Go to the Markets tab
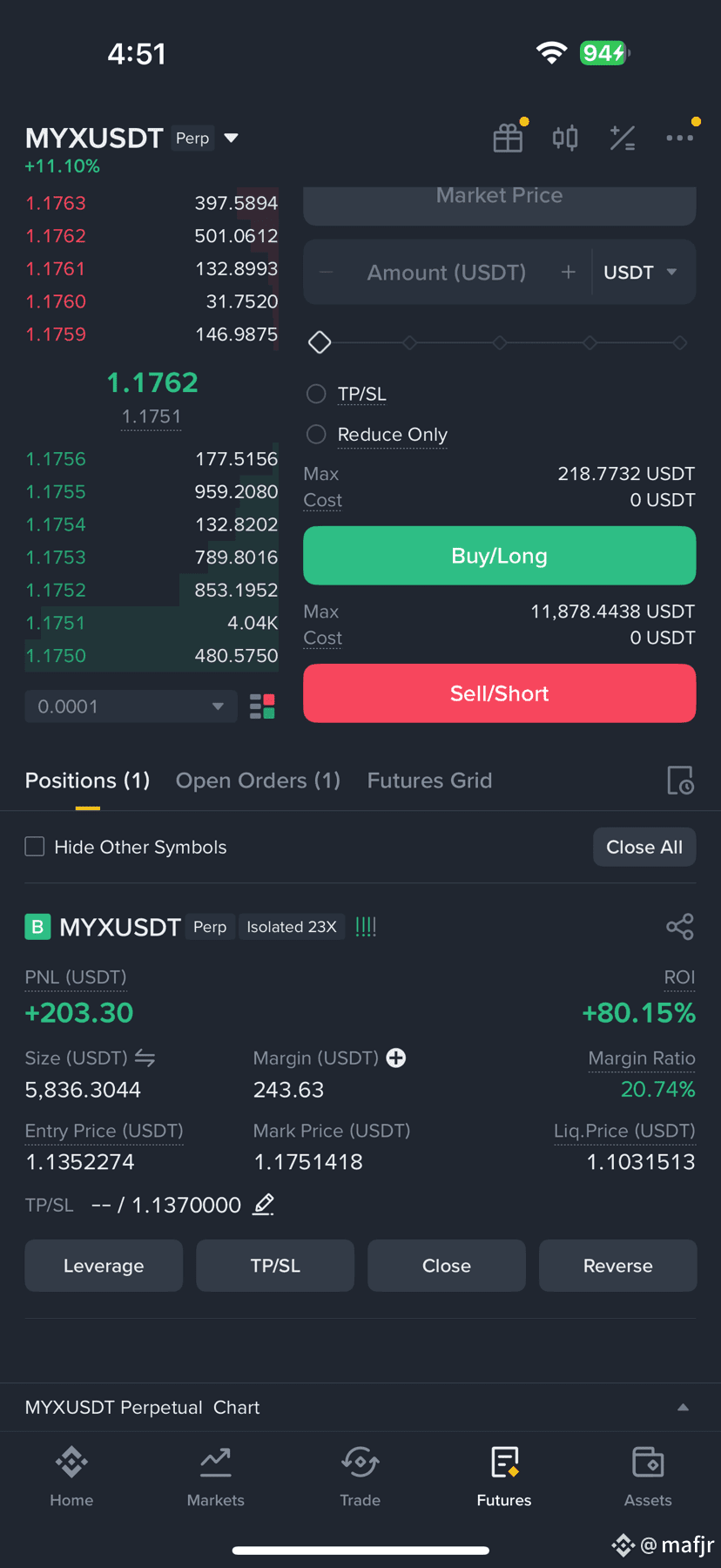The width and height of the screenshot is (721, 1568). coord(215,1477)
